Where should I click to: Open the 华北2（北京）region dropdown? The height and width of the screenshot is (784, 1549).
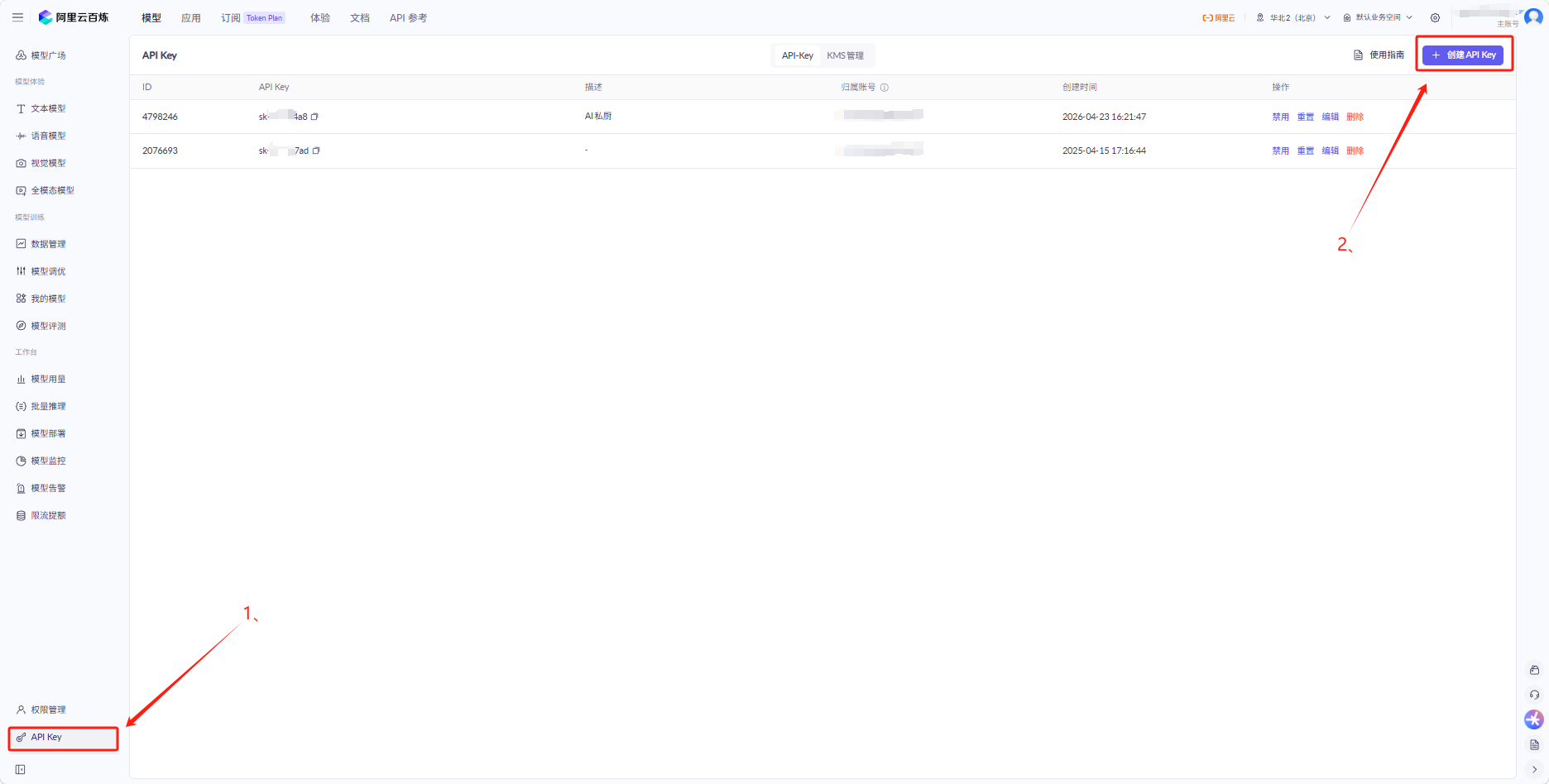1293,17
